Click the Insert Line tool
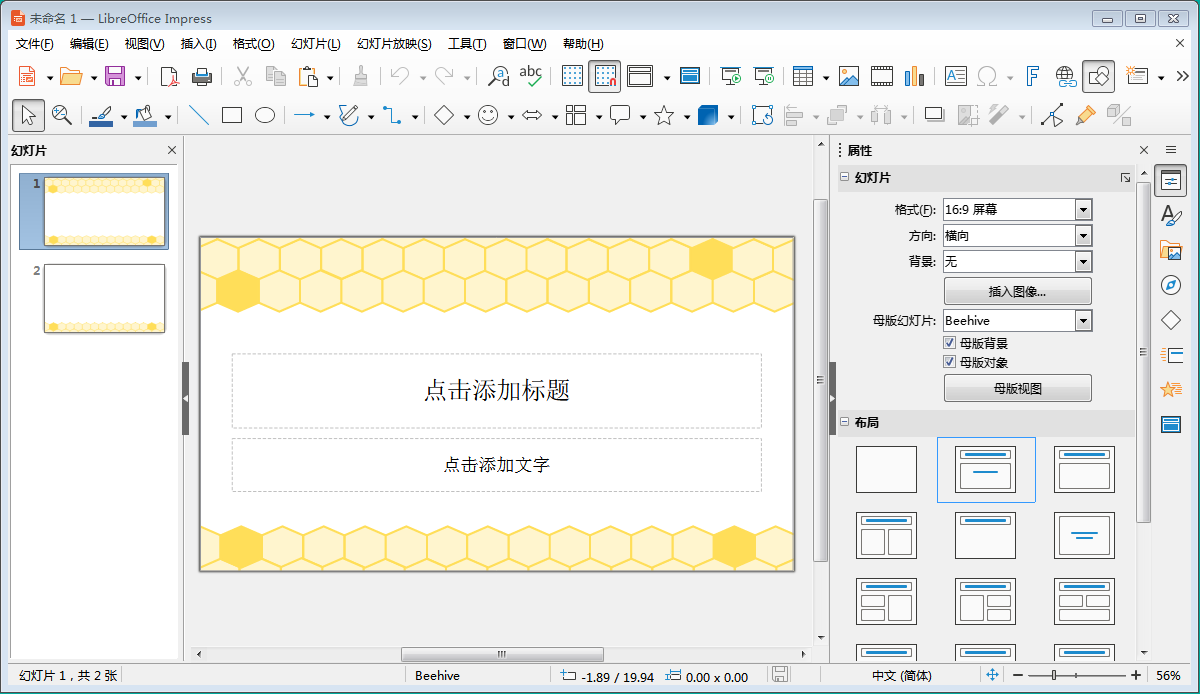The image size is (1200, 694). click(x=199, y=116)
